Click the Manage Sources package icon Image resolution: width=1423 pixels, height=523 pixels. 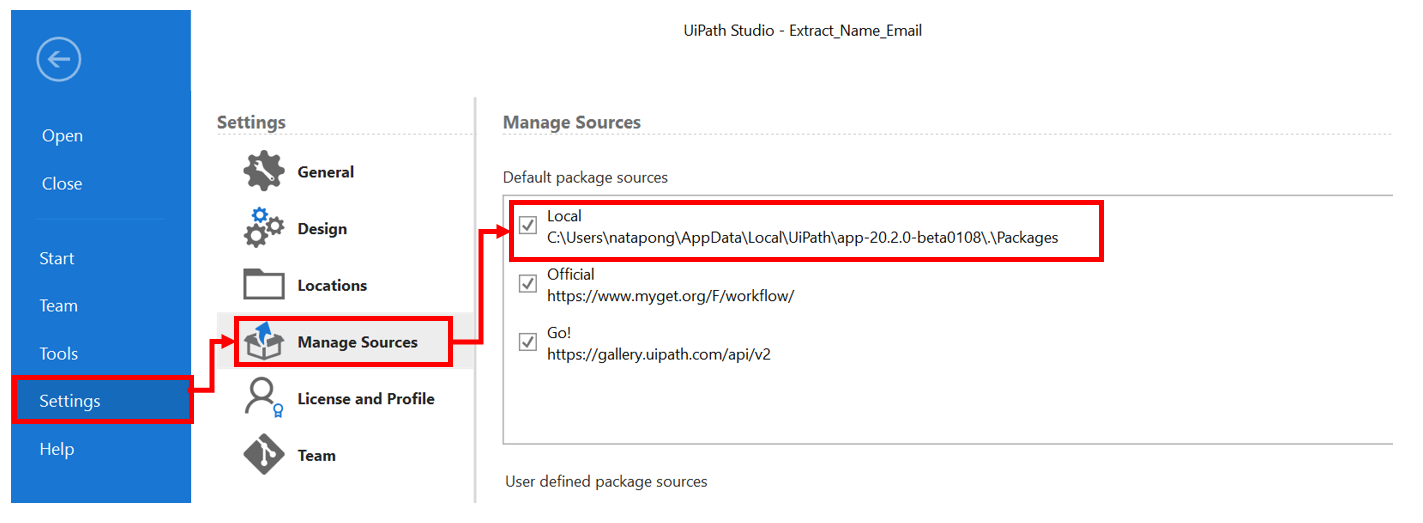(x=264, y=341)
